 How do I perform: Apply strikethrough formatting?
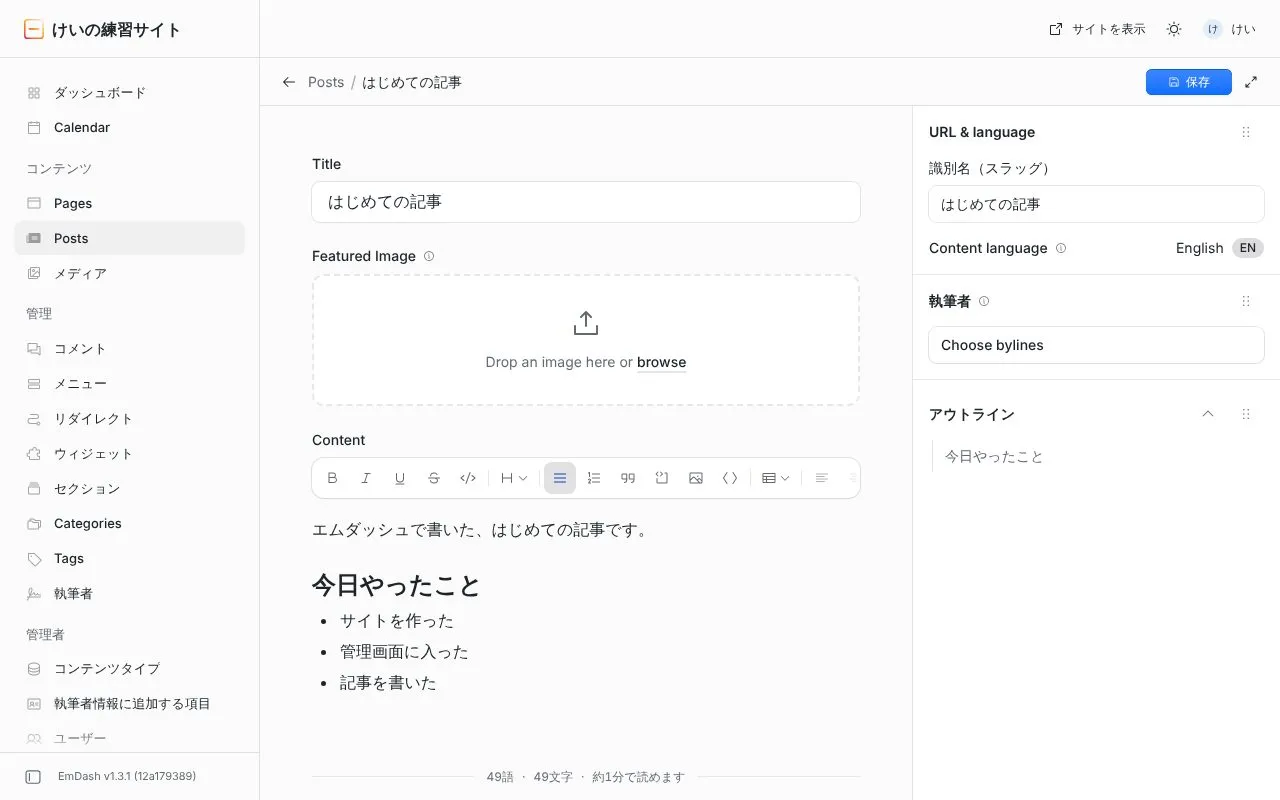[434, 478]
